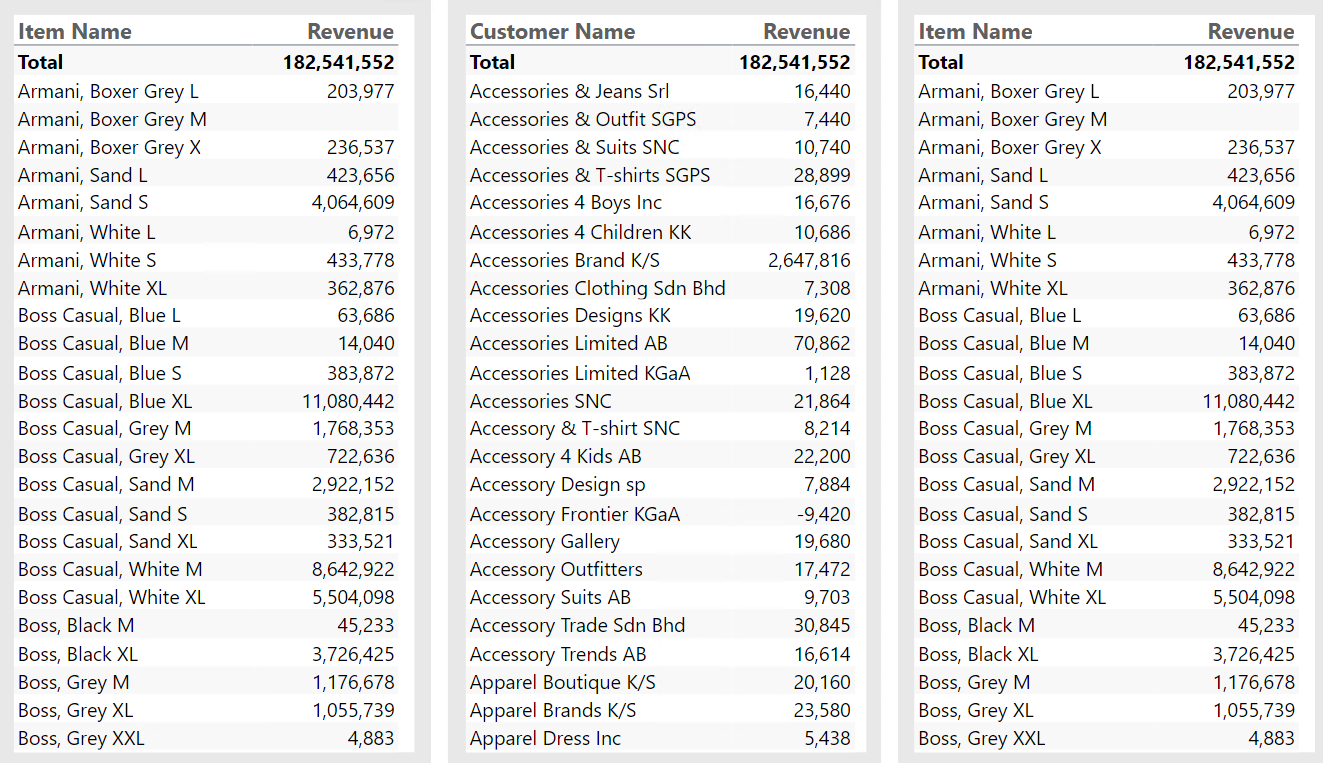The width and height of the screenshot is (1323, 763).
Task: Click Armani, Sand L in right table
Action: click(983, 175)
